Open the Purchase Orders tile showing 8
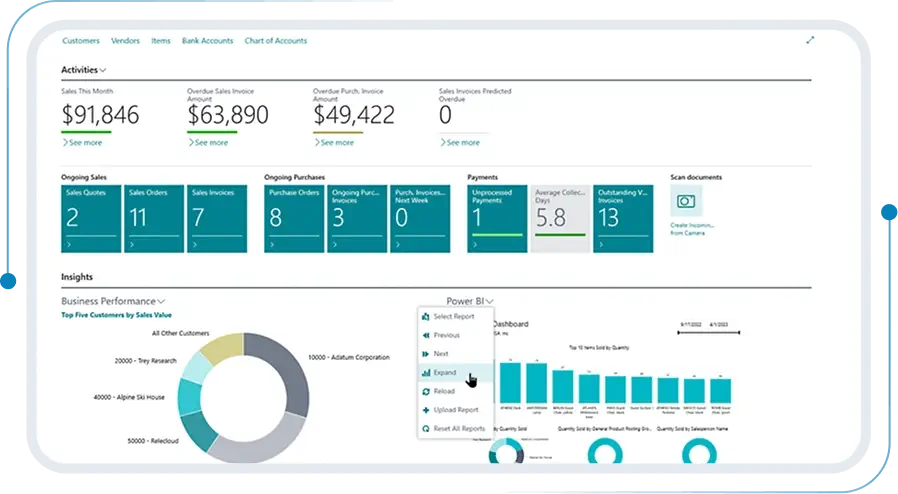 (294, 219)
